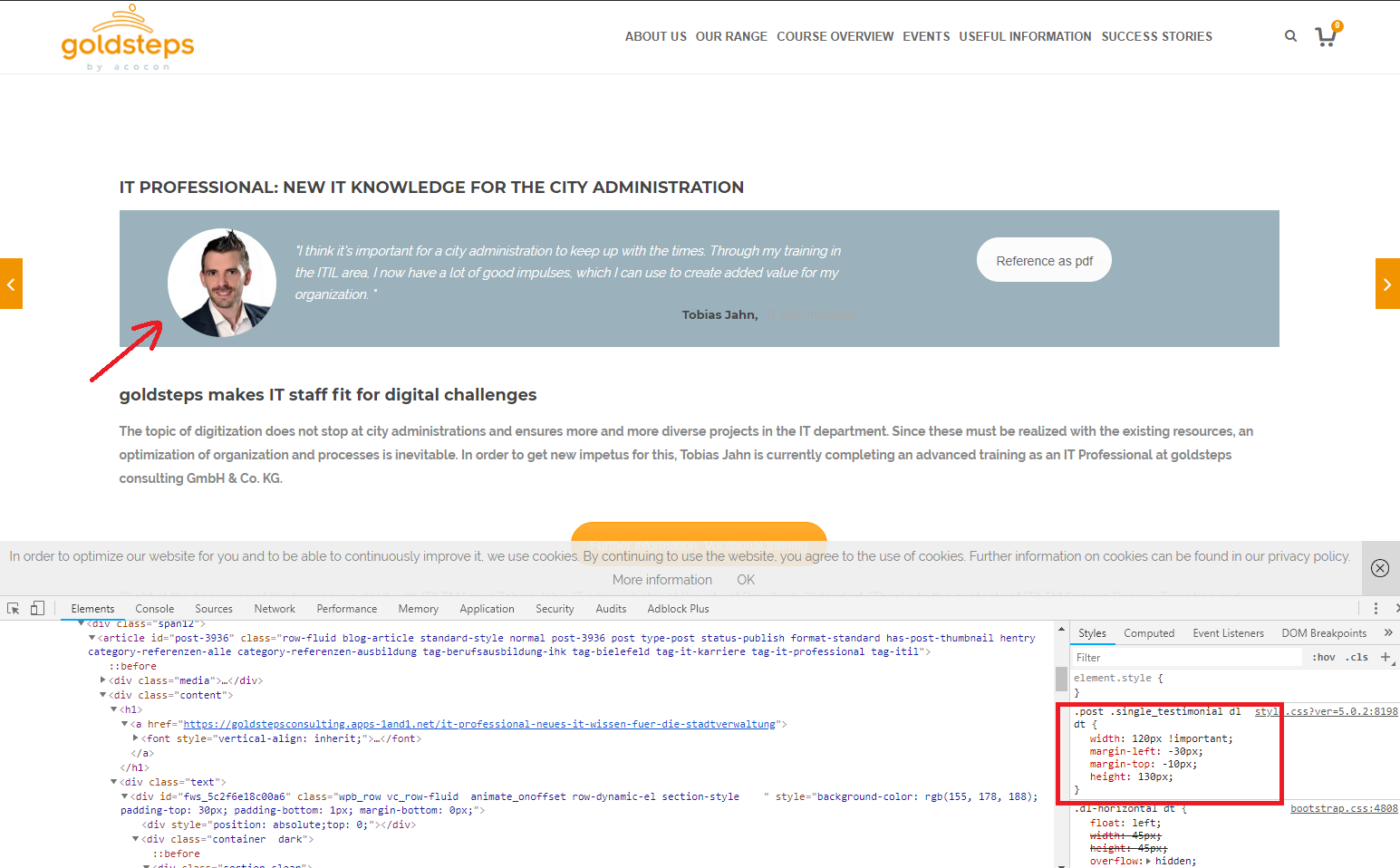Switch to DevTools Network tab

pos(275,609)
